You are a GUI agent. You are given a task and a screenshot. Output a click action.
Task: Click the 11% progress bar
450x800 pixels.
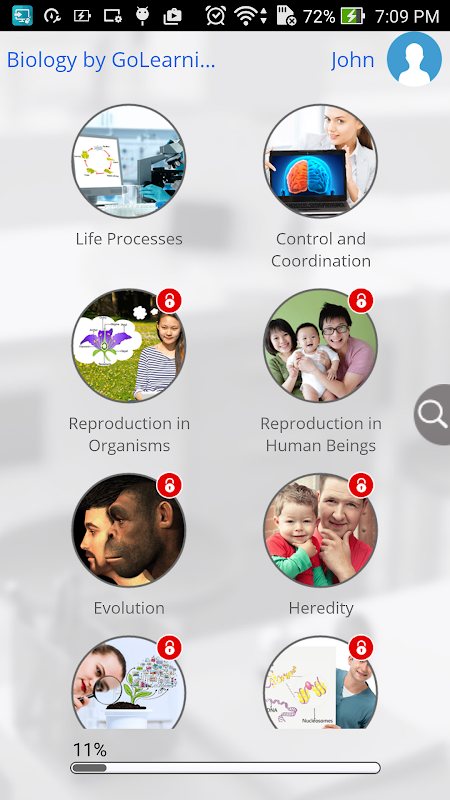coord(225,767)
